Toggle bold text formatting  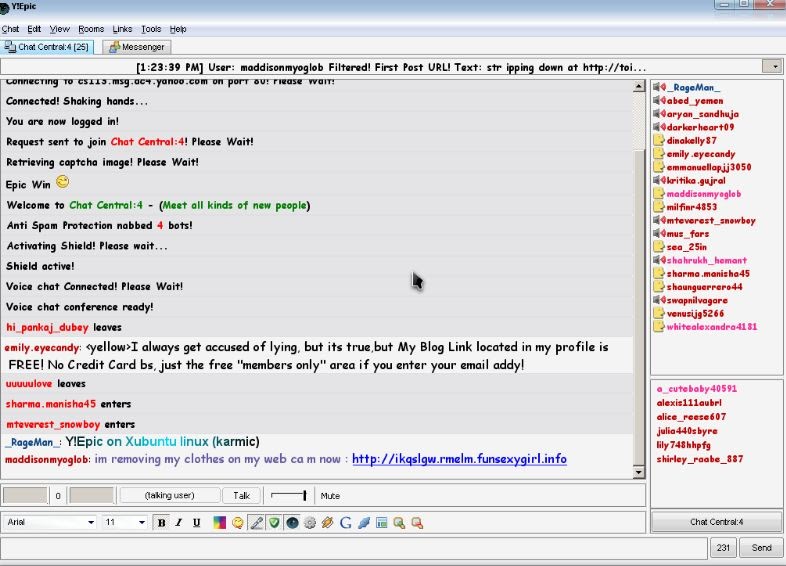point(161,523)
